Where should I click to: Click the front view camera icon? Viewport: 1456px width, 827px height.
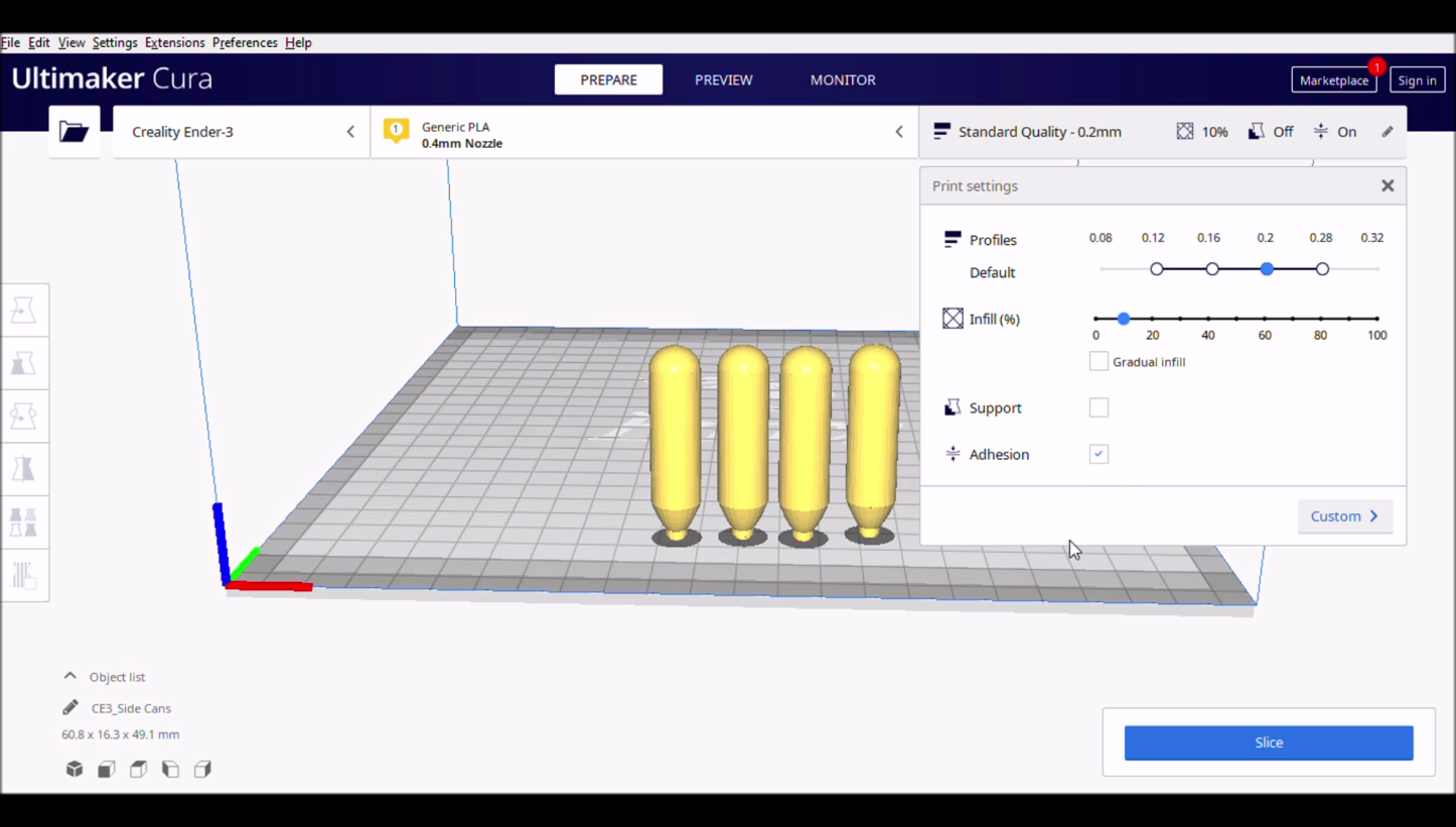tap(107, 769)
